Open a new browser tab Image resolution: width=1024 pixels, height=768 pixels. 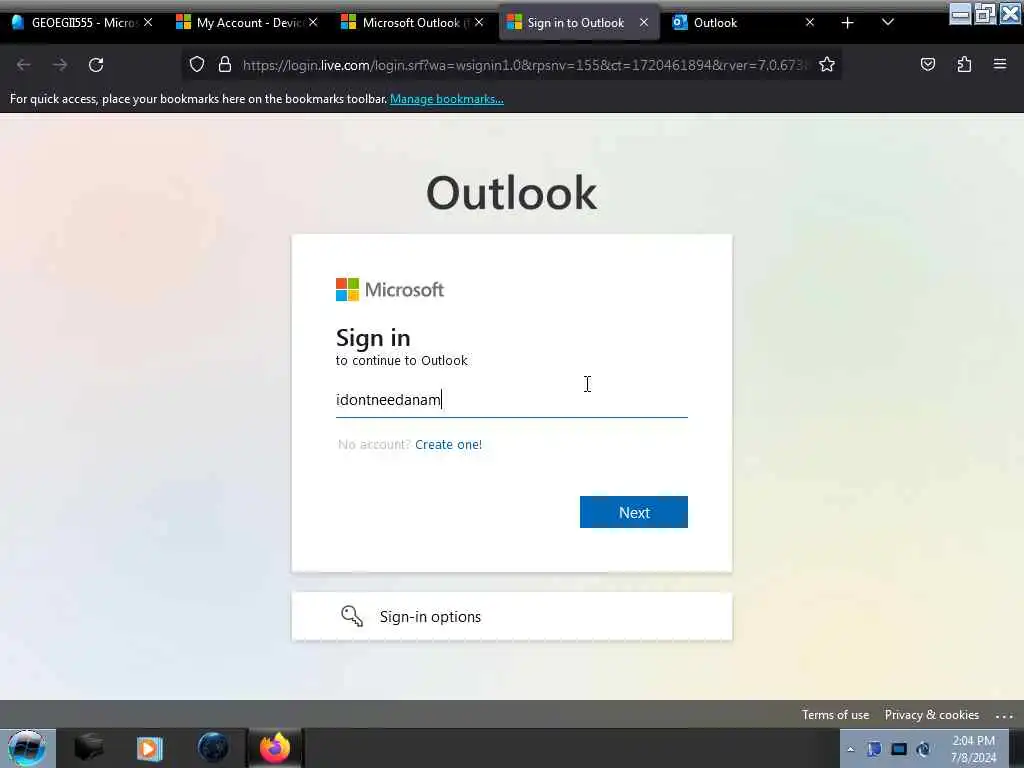pyautogui.click(x=847, y=23)
